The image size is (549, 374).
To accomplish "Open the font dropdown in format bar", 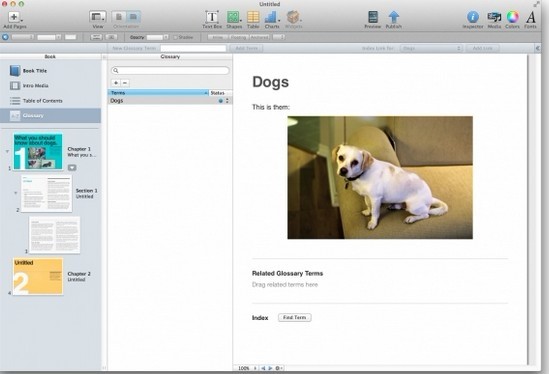I will coord(49,37).
